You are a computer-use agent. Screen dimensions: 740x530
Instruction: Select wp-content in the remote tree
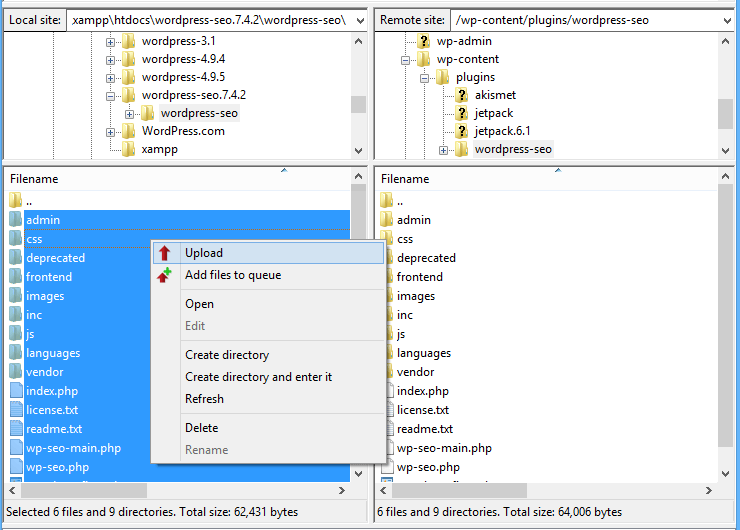[x=468, y=59]
